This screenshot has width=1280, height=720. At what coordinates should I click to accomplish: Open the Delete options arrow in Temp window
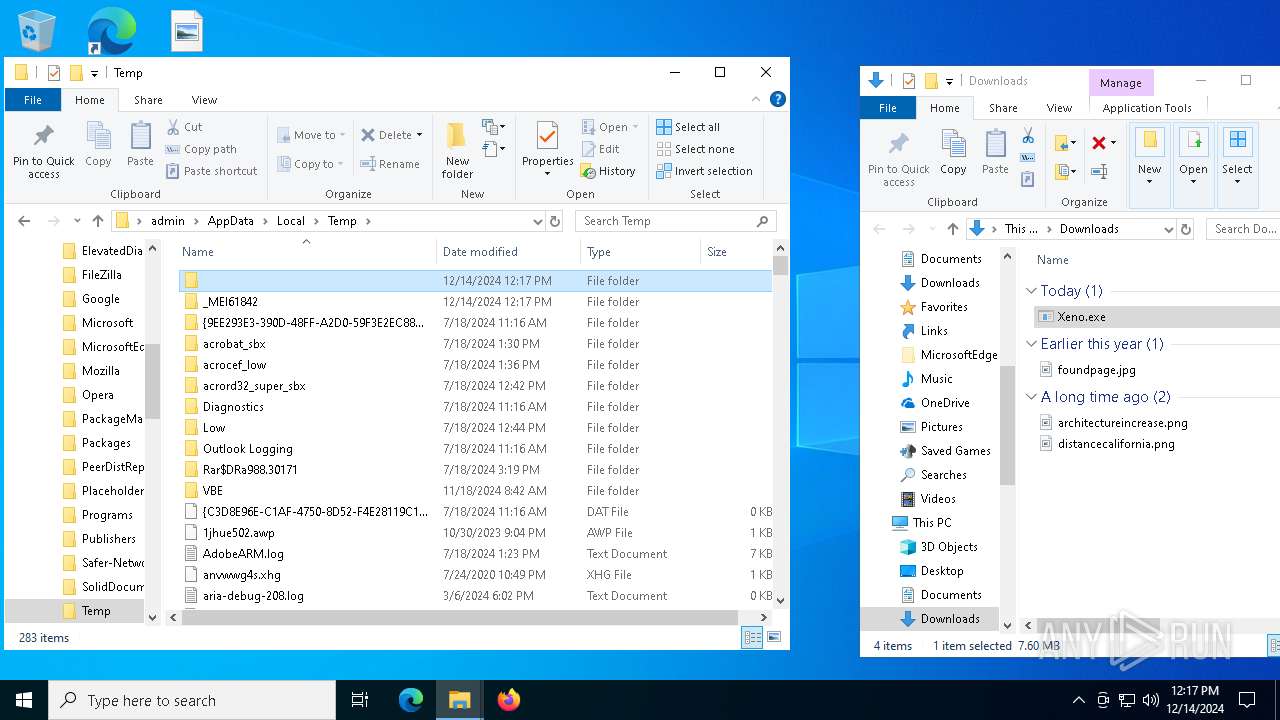click(419, 135)
